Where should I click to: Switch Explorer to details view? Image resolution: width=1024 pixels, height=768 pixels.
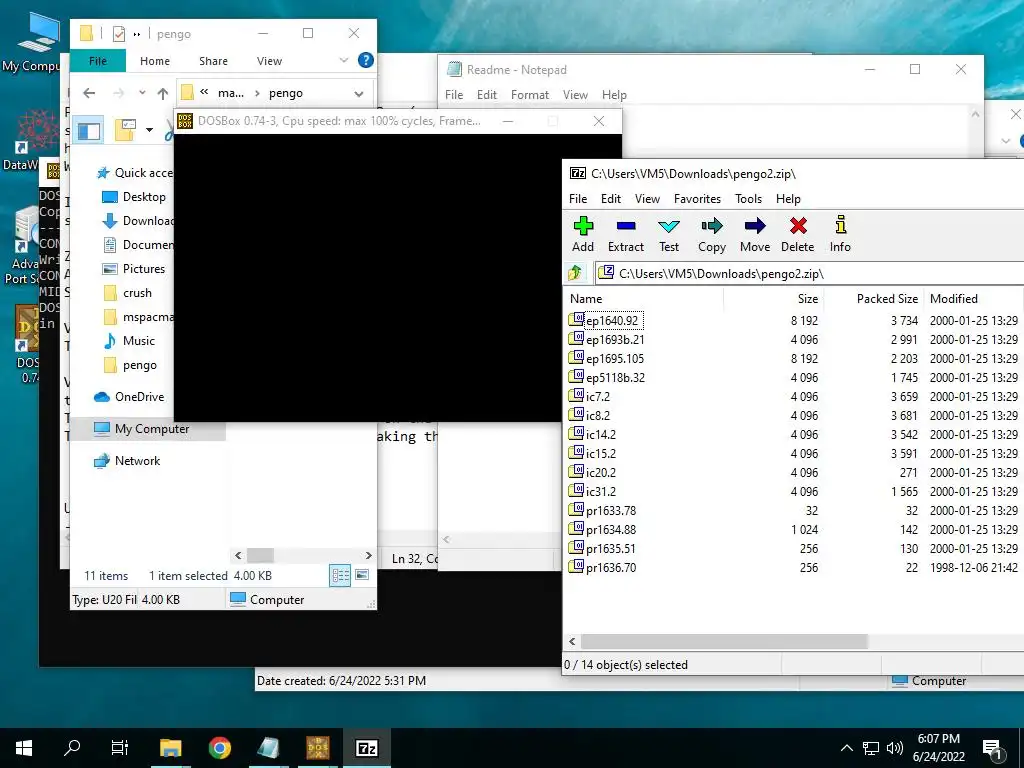tap(340, 575)
